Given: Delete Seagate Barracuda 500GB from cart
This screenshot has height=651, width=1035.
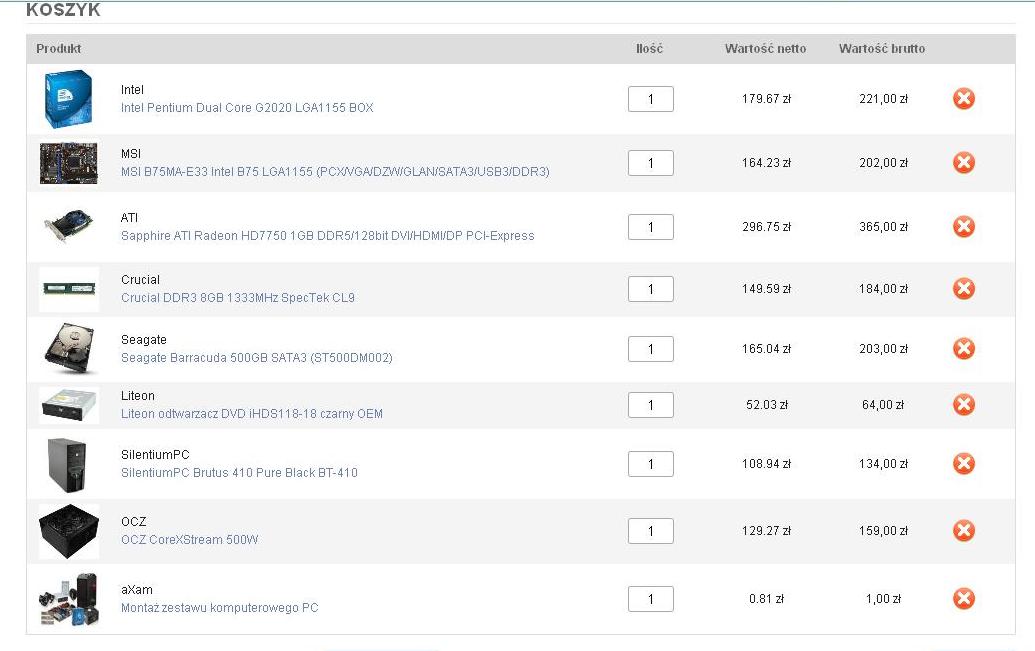Looking at the screenshot, I should click(963, 349).
